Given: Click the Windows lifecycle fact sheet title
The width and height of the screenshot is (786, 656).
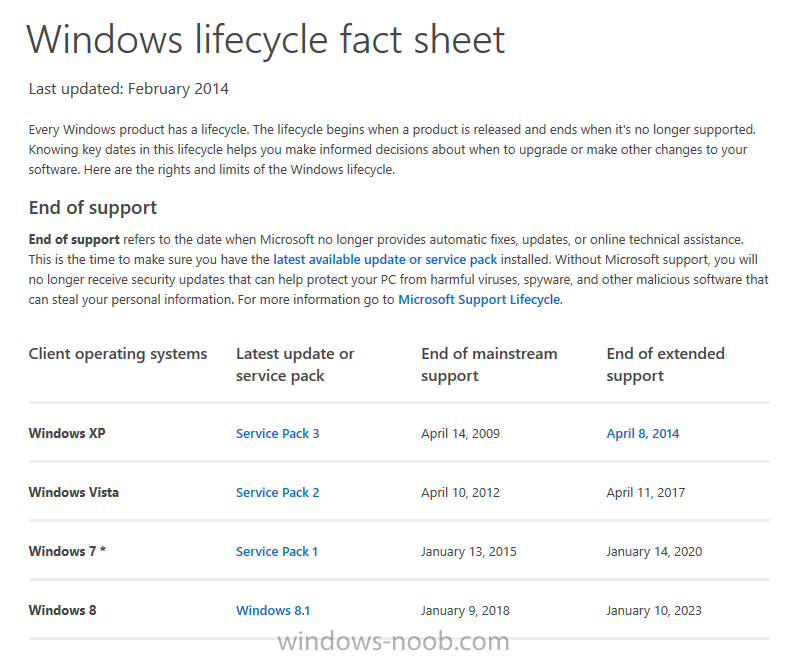Looking at the screenshot, I should (266, 40).
